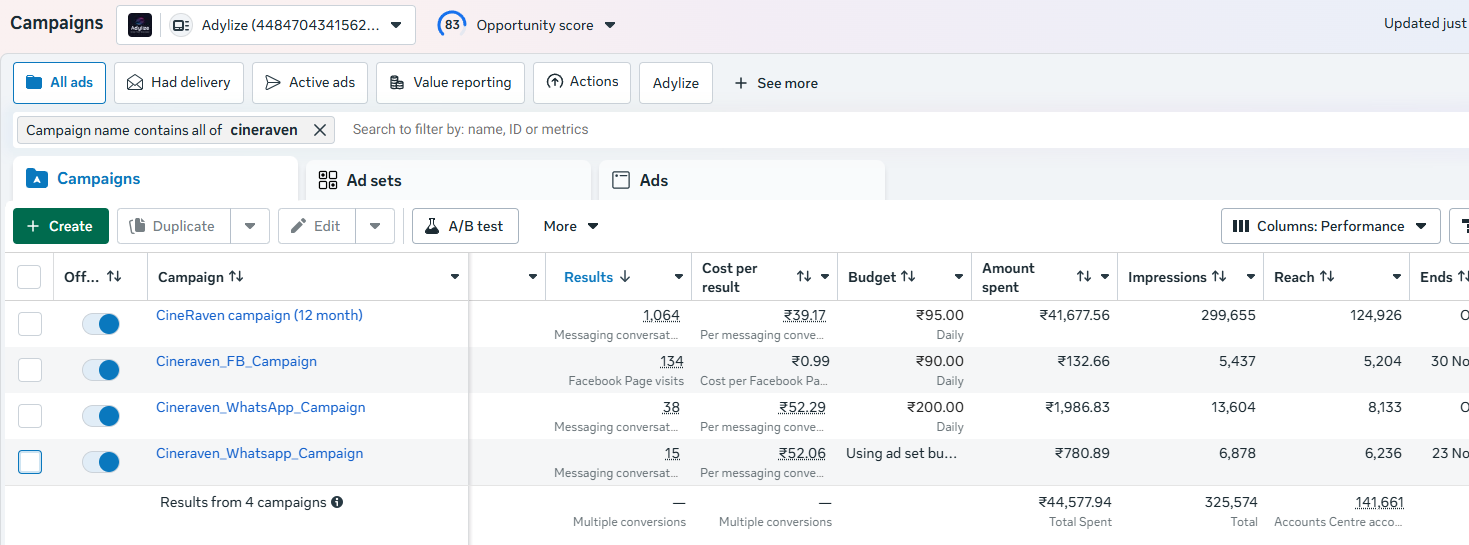Click the Budget column sort arrows
Screen dimensions: 1469x545
(x=908, y=277)
